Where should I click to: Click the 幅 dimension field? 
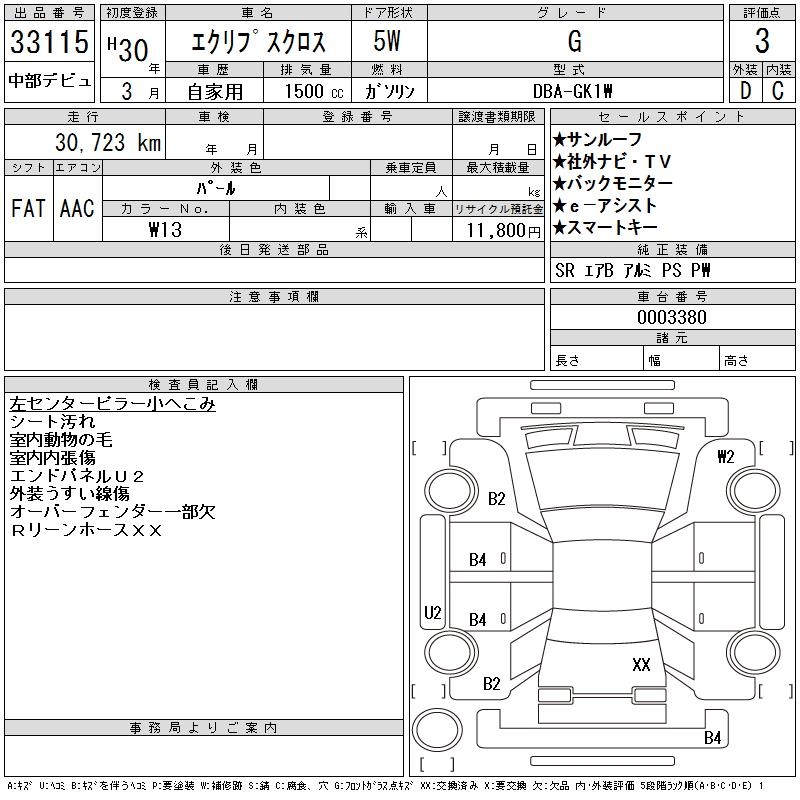tap(681, 359)
